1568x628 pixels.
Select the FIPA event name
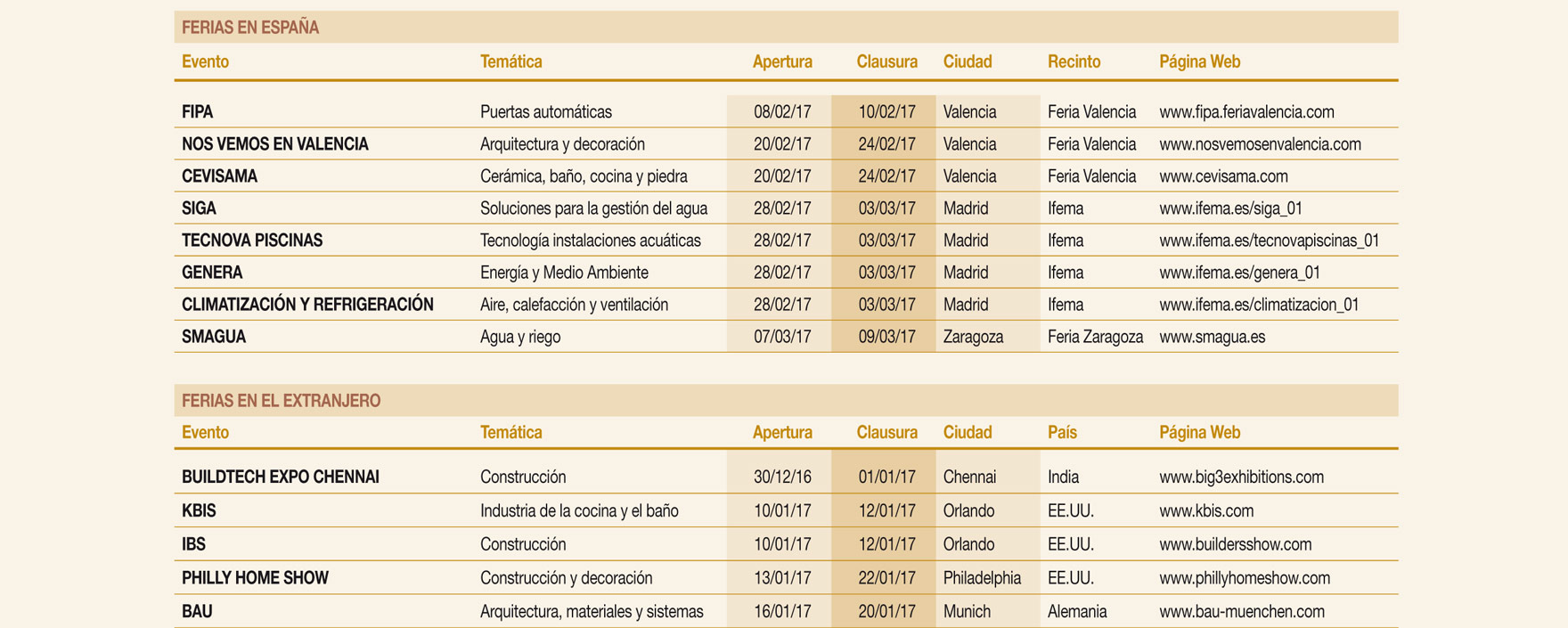pos(197,112)
